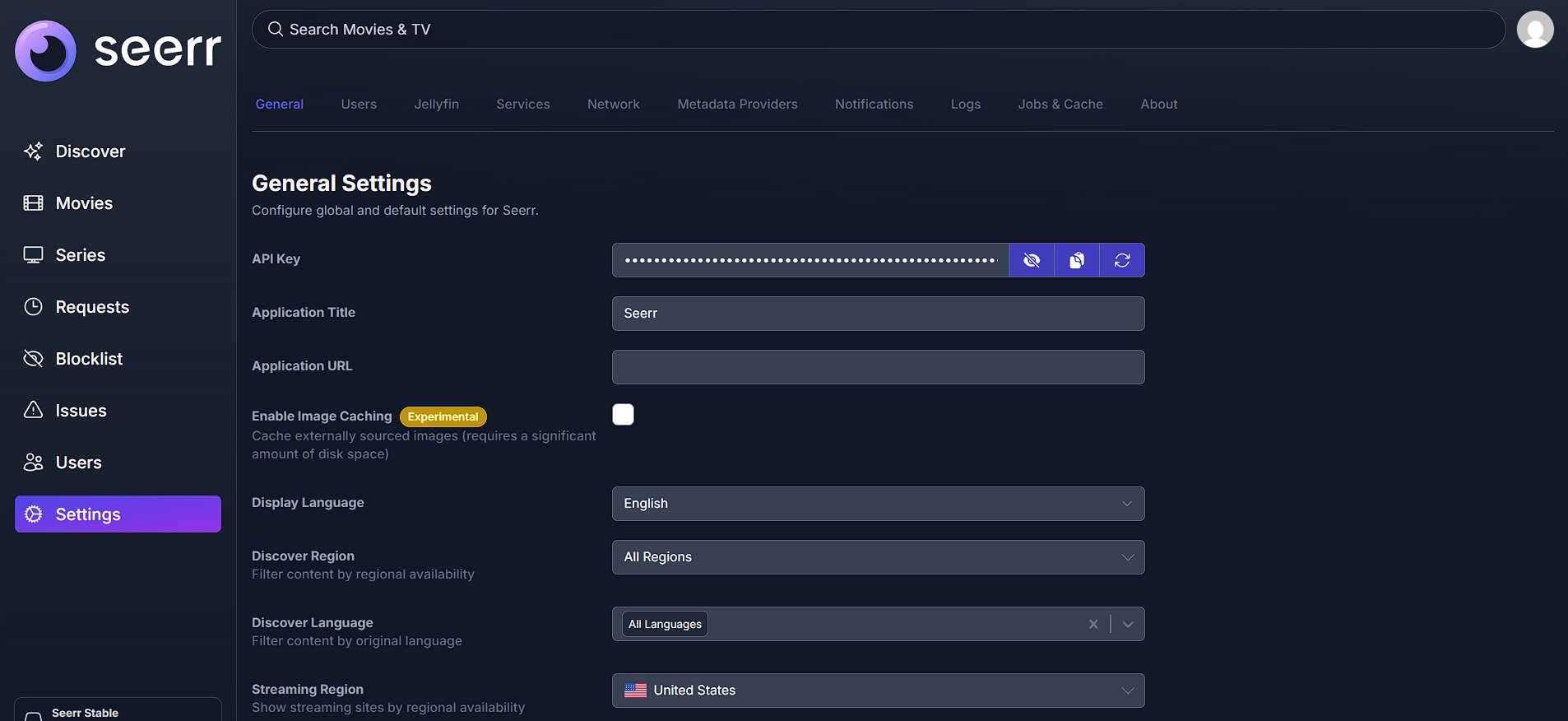Screen dimensions: 1568x721
Task: Clear the All Languages selection
Action: click(1092, 624)
